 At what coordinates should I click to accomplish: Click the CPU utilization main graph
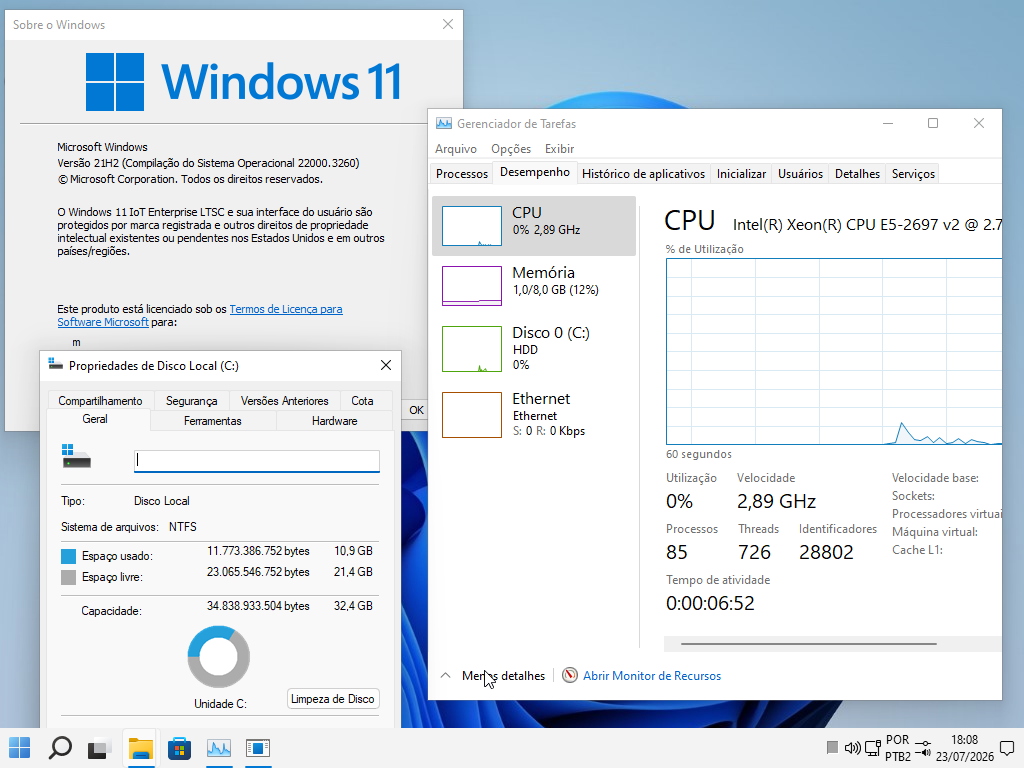833,351
